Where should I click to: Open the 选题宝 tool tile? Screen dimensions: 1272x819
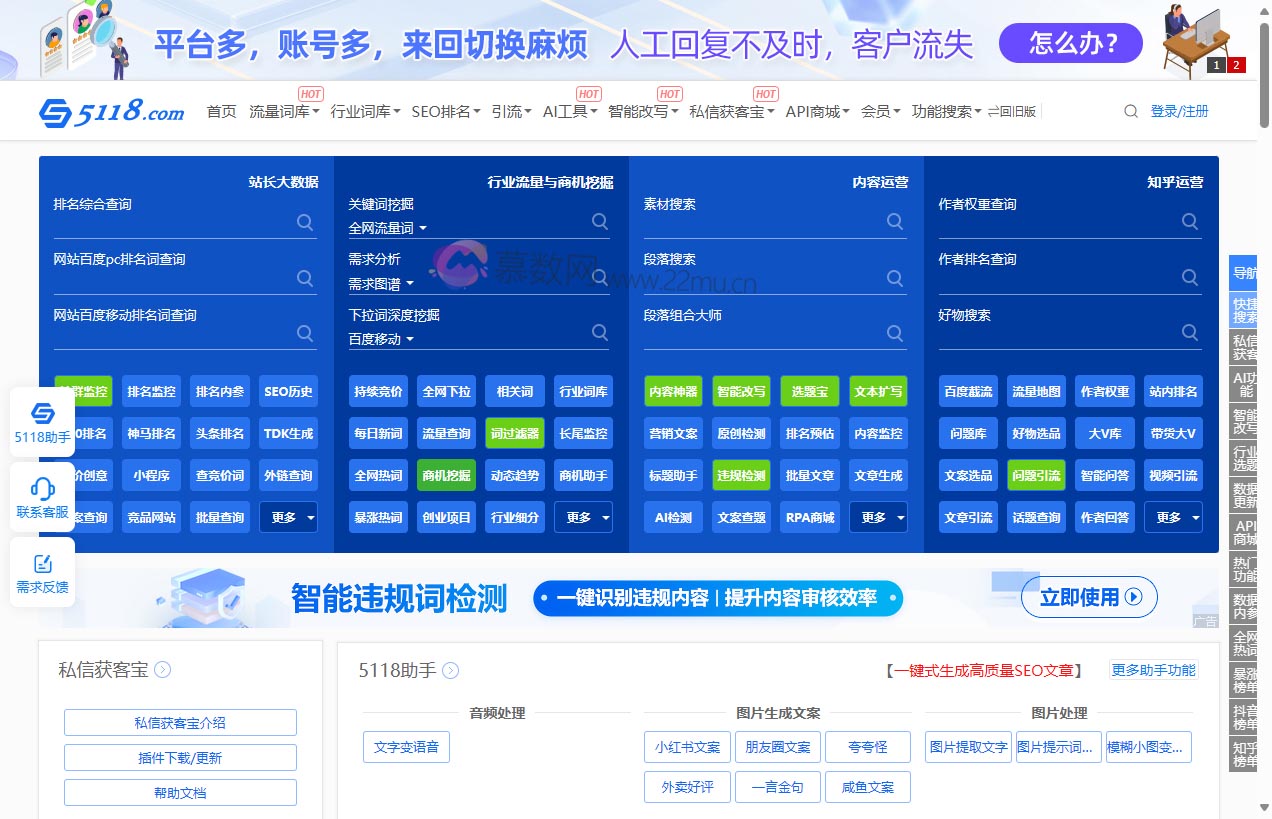click(x=809, y=391)
